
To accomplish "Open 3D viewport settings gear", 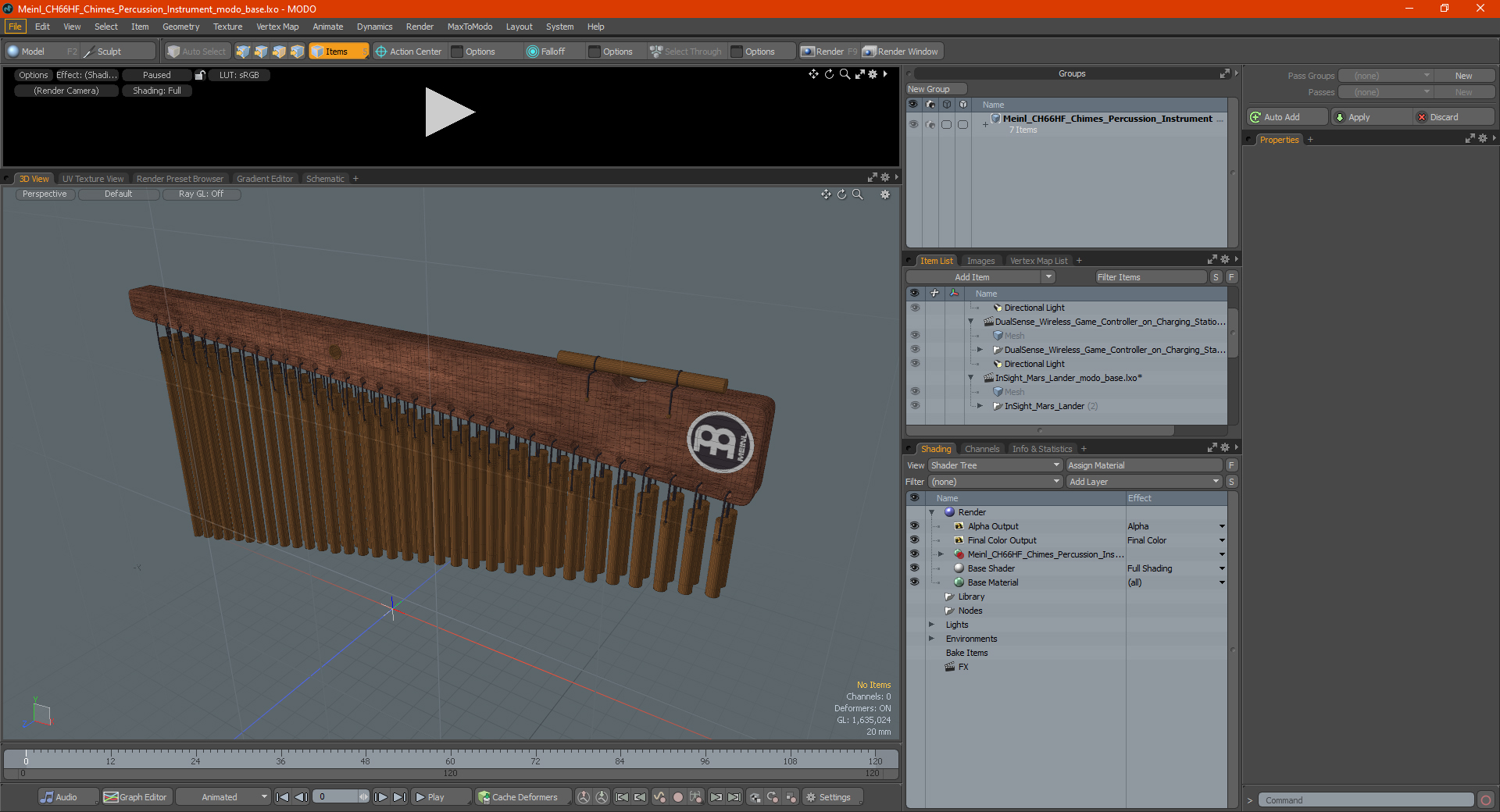I will coord(885,194).
